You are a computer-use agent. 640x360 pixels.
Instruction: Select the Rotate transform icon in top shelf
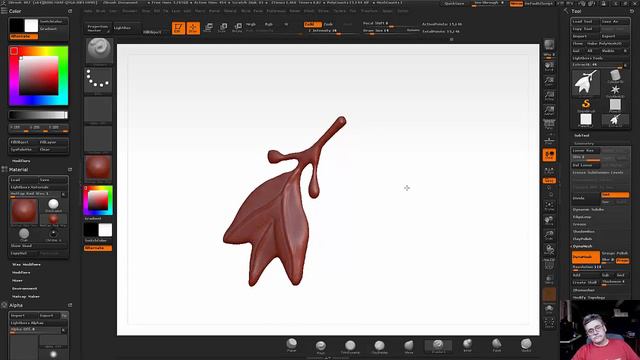[x=238, y=27]
